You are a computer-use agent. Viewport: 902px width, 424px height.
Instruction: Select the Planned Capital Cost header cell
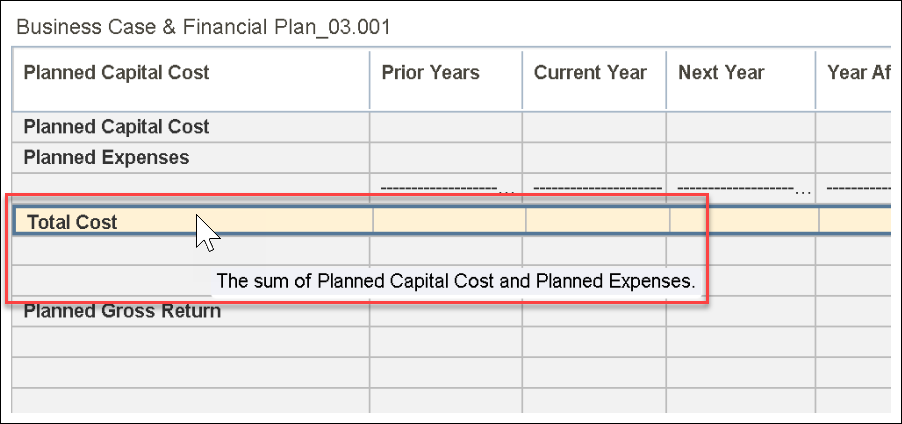[116, 73]
